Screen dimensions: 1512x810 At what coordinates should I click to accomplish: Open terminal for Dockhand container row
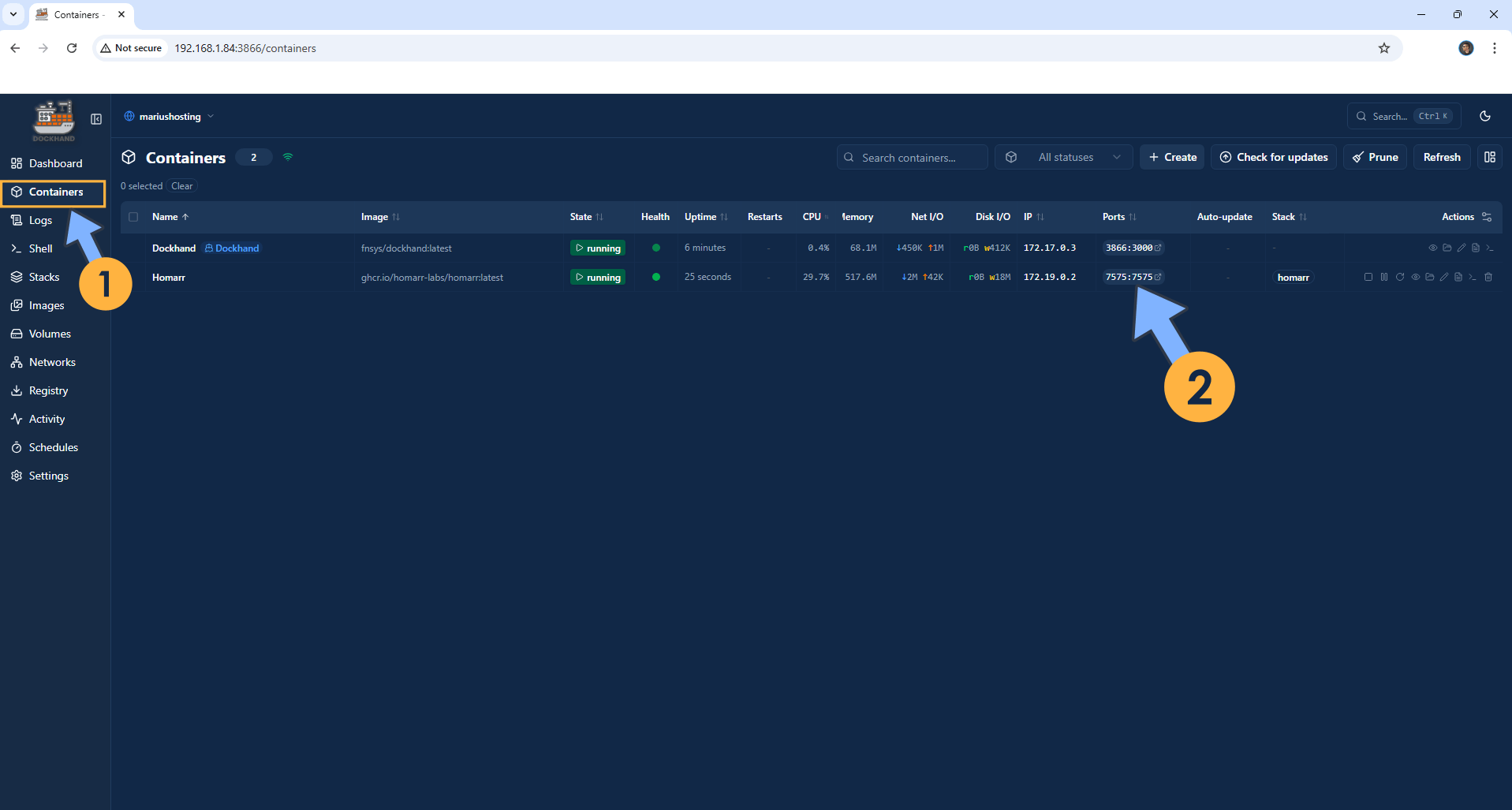point(1490,248)
